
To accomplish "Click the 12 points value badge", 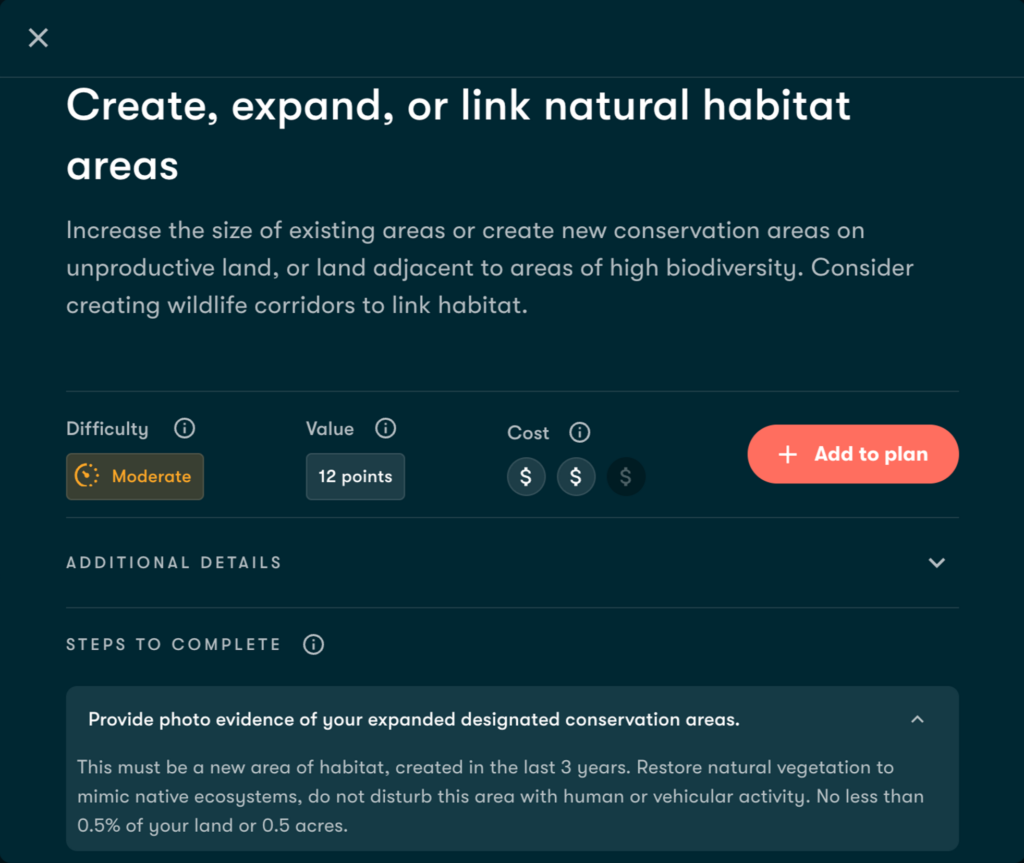I will (x=355, y=476).
